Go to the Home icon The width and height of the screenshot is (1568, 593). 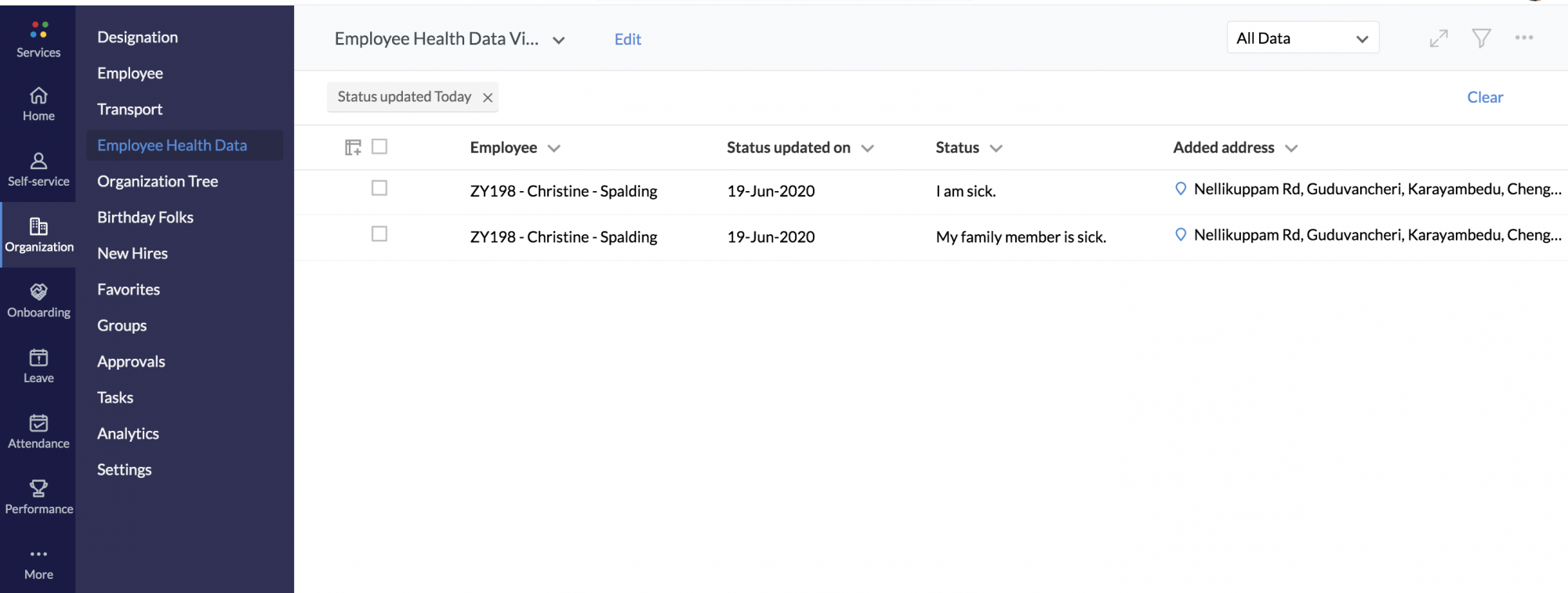tap(38, 96)
